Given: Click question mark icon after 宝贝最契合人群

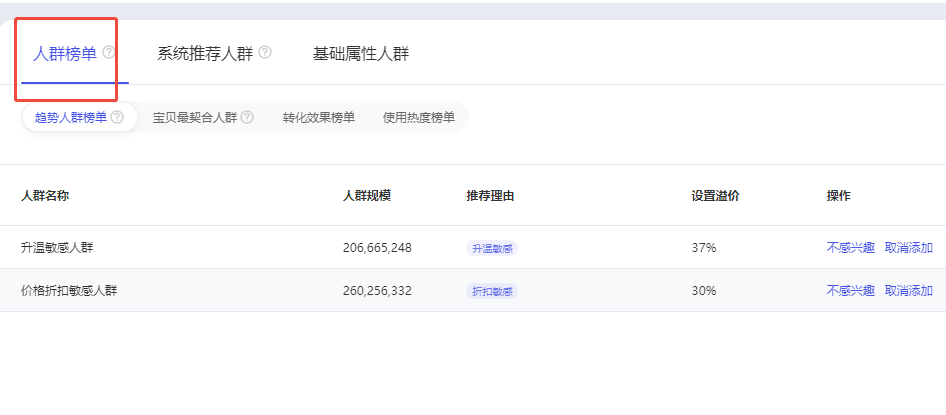Looking at the screenshot, I should click(x=247, y=118).
